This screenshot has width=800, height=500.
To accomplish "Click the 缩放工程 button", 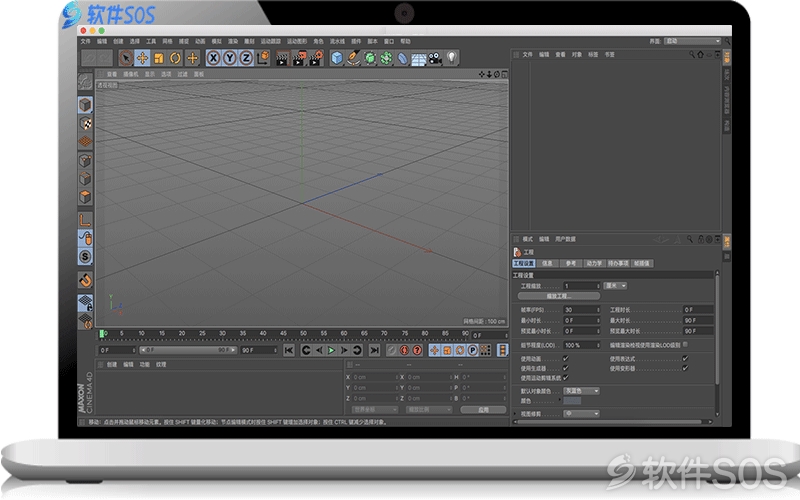I will pyautogui.click(x=559, y=296).
